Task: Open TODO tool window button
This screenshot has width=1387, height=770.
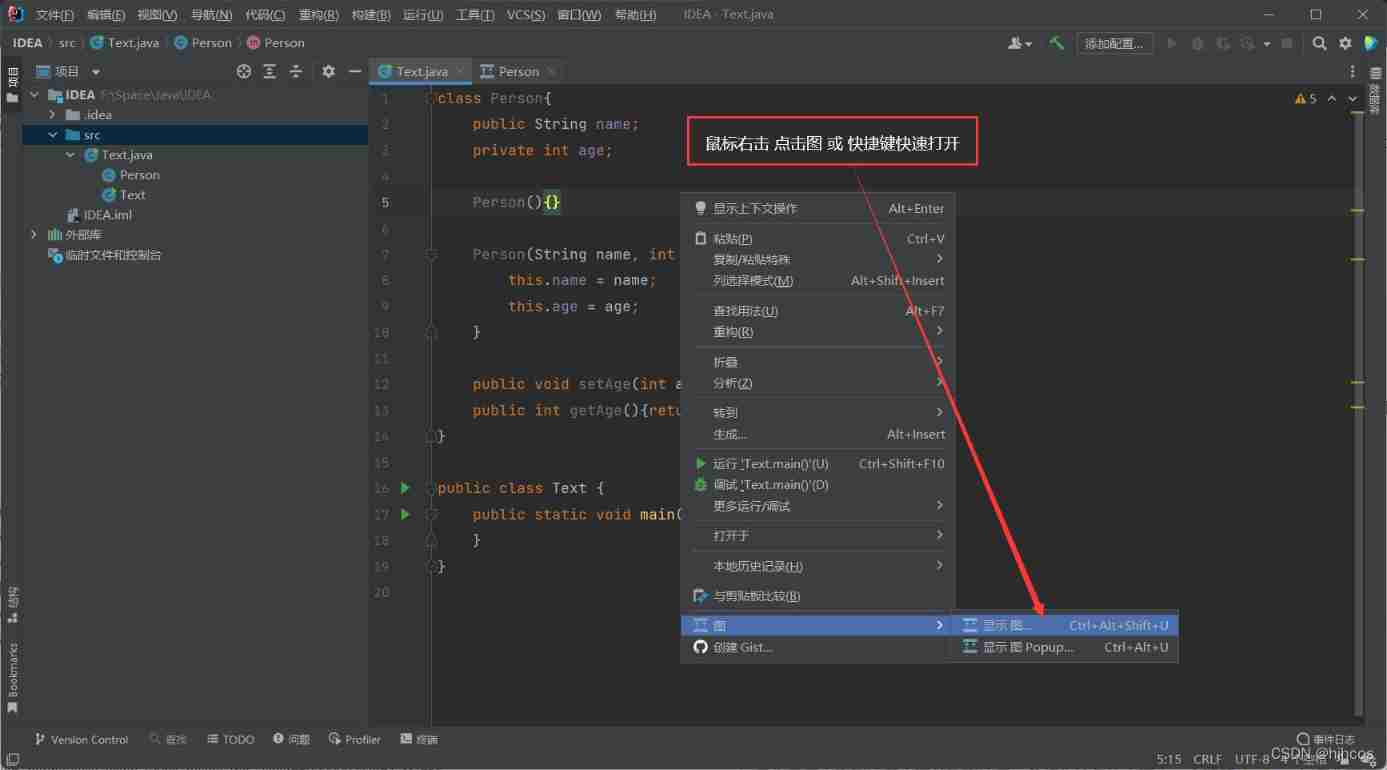Action: click(231, 739)
